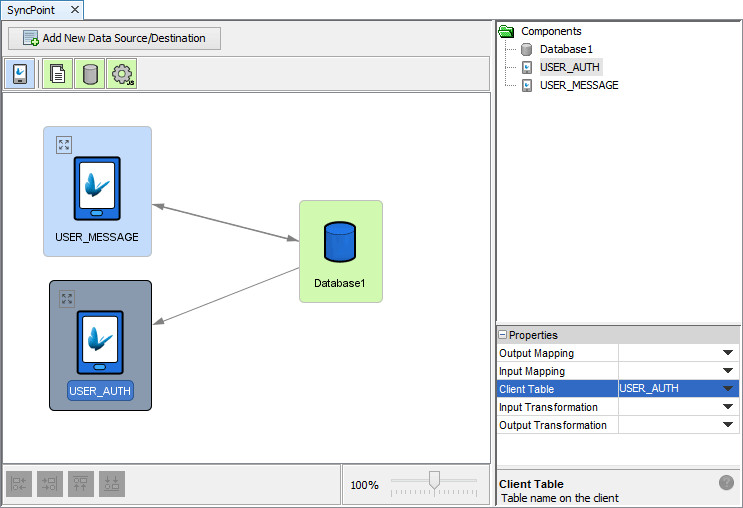Select the SyncPoint tab

pyautogui.click(x=33, y=9)
